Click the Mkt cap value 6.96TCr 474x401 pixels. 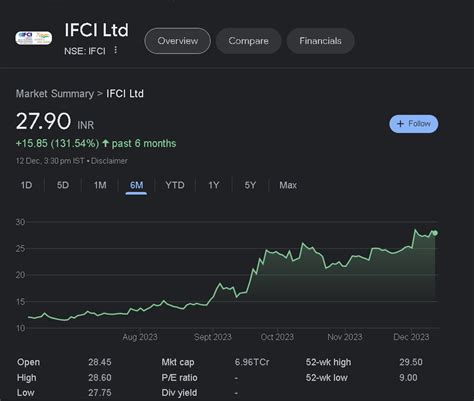point(252,362)
